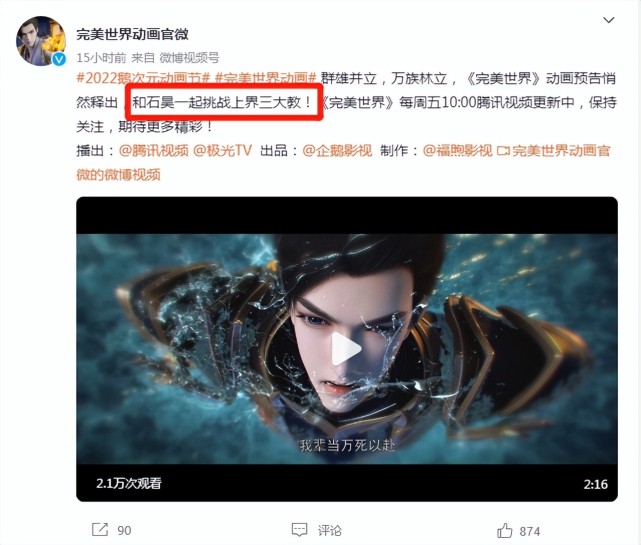Click the 完美世界动画官微 profile avatar

coord(41,41)
